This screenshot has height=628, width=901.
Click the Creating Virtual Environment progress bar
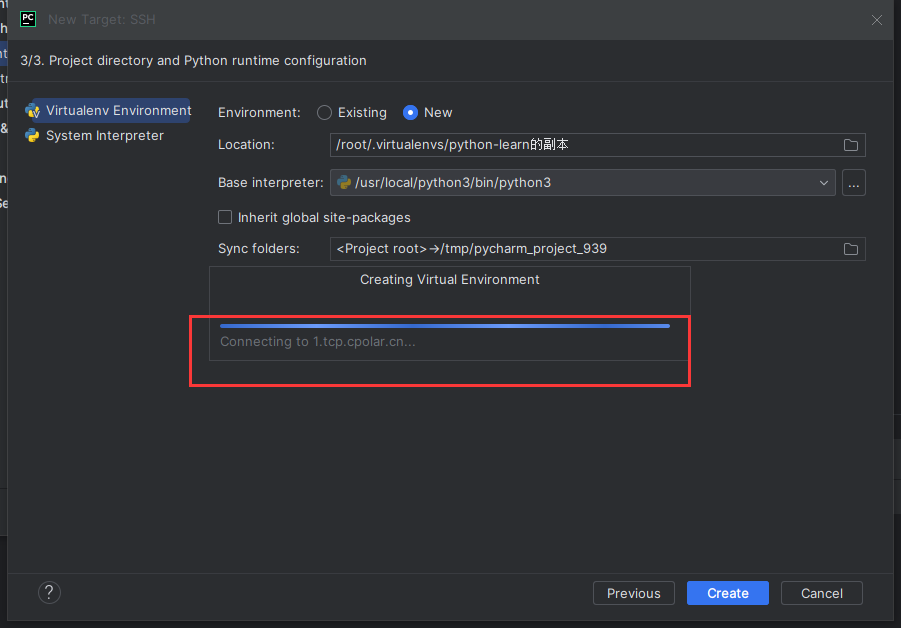(444, 325)
